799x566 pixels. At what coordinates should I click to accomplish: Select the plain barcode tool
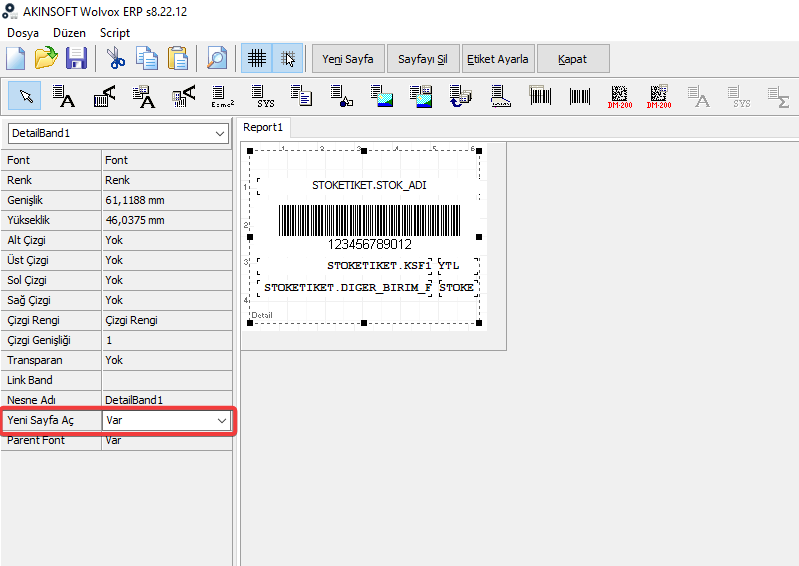[580, 96]
